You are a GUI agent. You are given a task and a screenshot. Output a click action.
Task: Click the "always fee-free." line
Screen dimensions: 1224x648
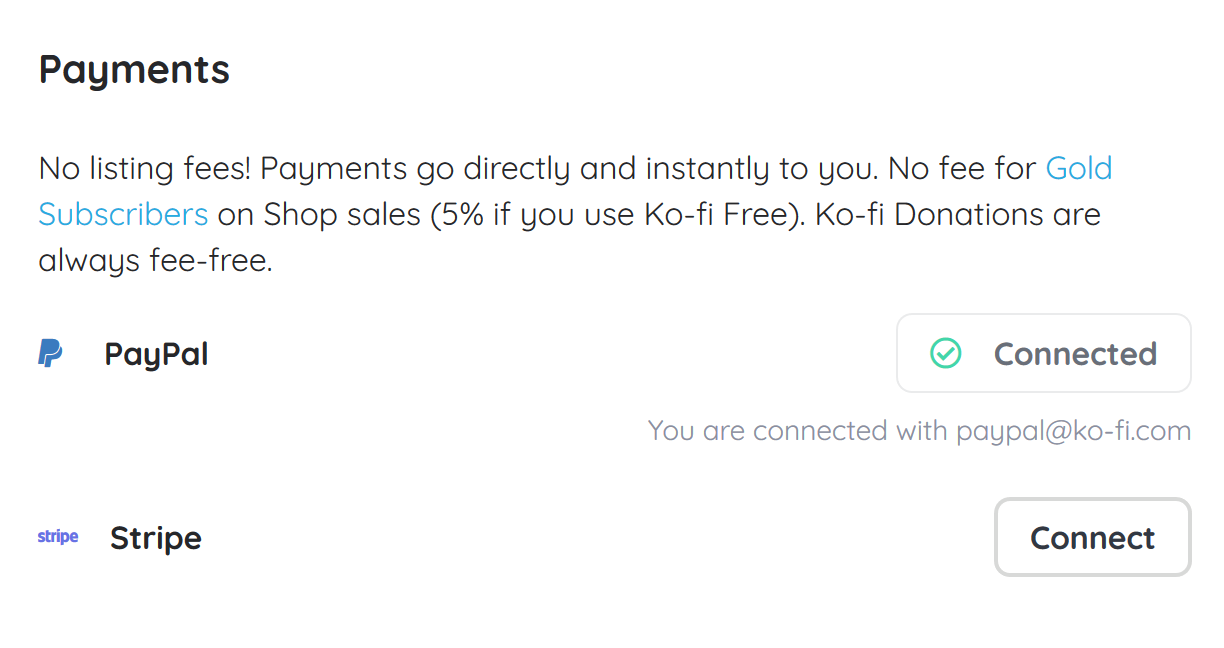[x=155, y=261]
